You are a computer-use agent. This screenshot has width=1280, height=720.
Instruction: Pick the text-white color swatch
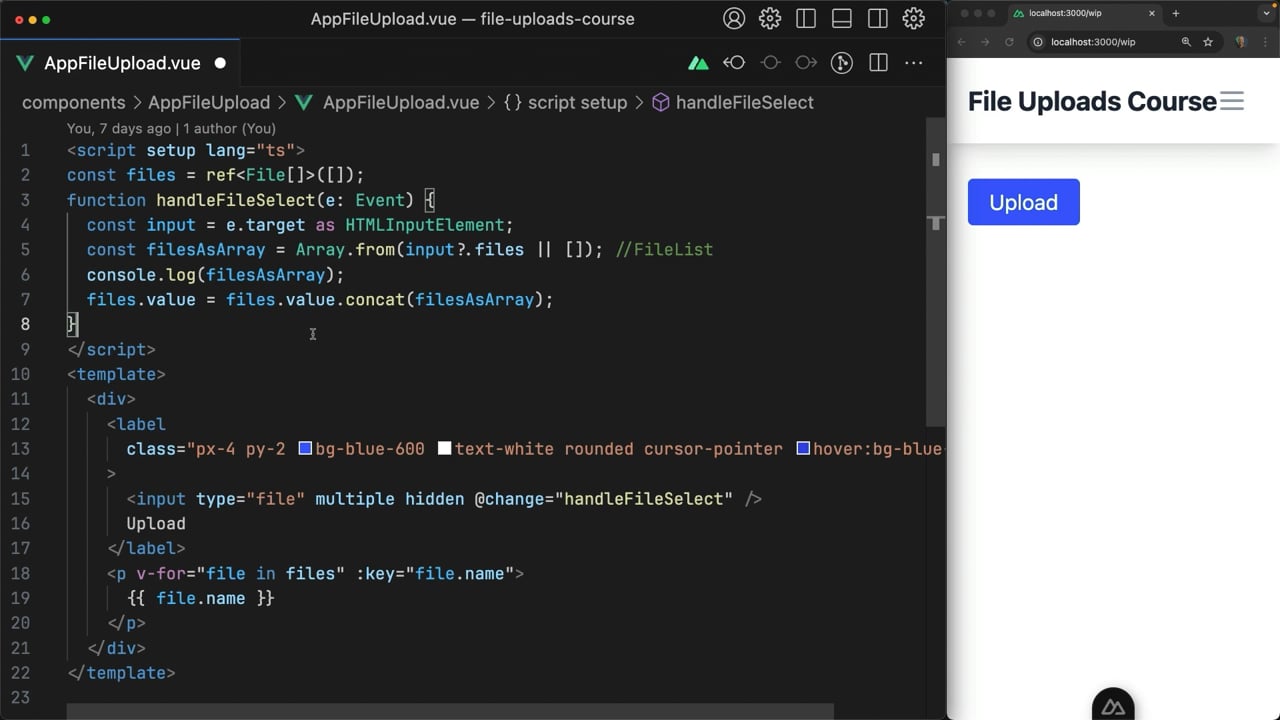pyautogui.click(x=445, y=449)
